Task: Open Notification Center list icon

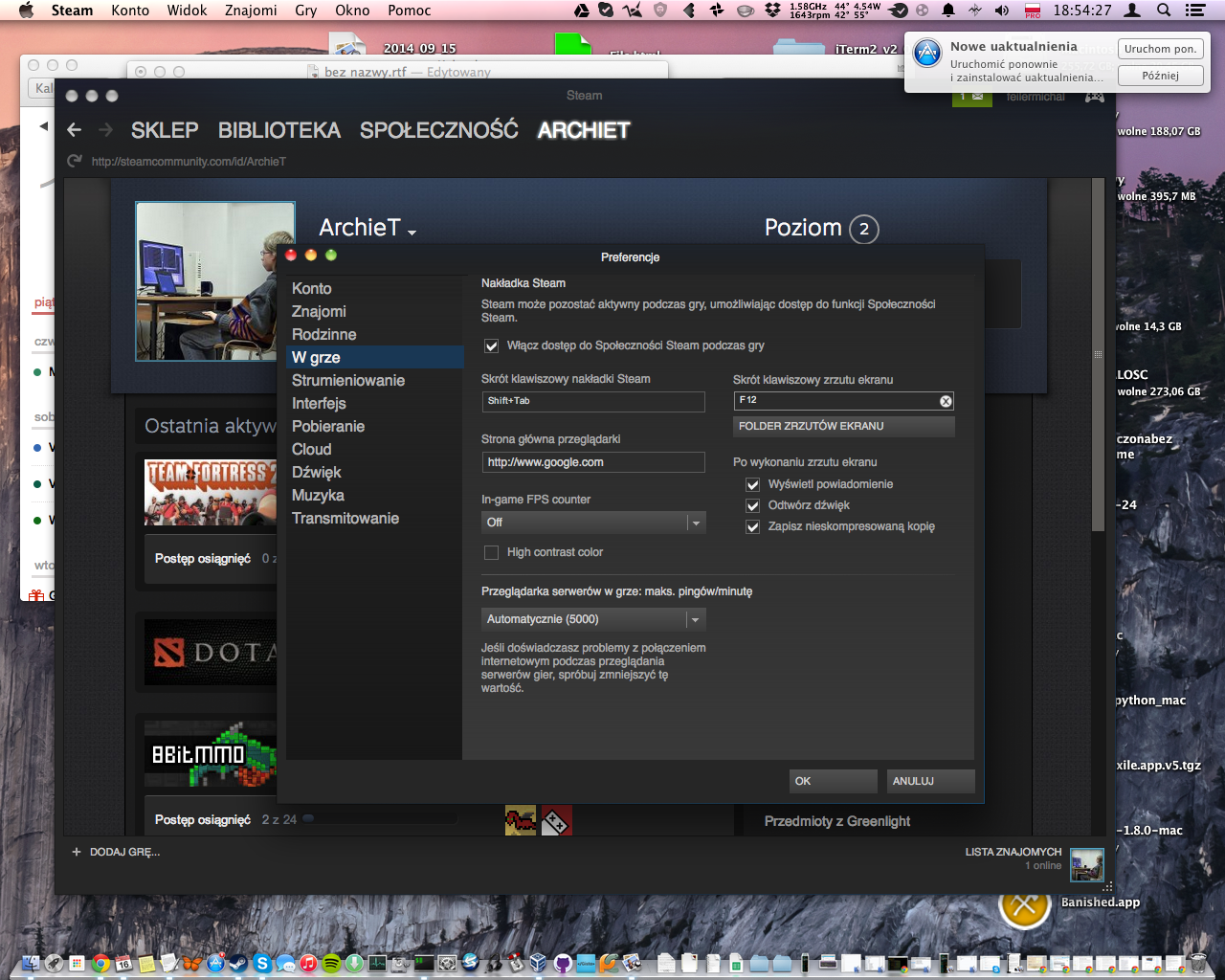Action: [1195, 11]
